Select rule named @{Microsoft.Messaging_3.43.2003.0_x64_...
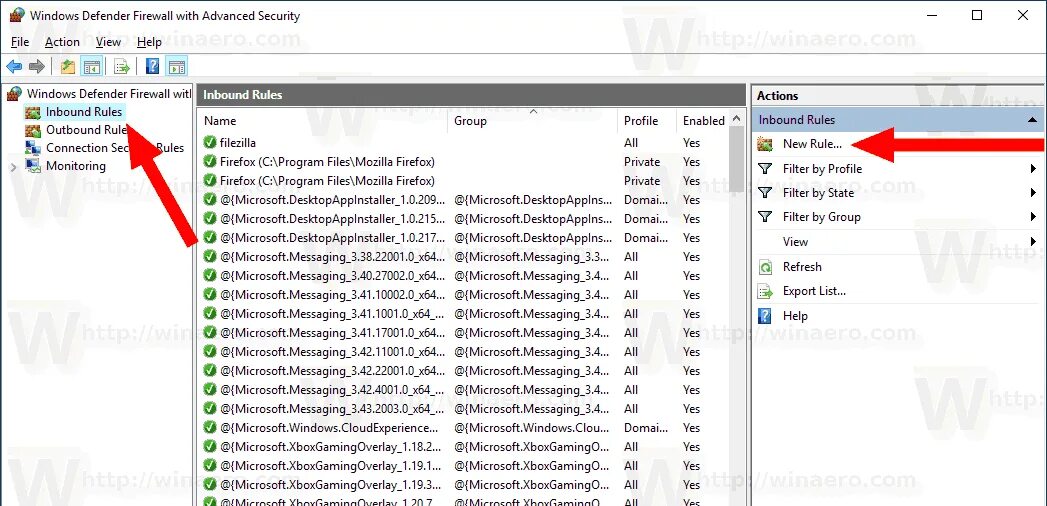The image size is (1047, 506). (333, 409)
